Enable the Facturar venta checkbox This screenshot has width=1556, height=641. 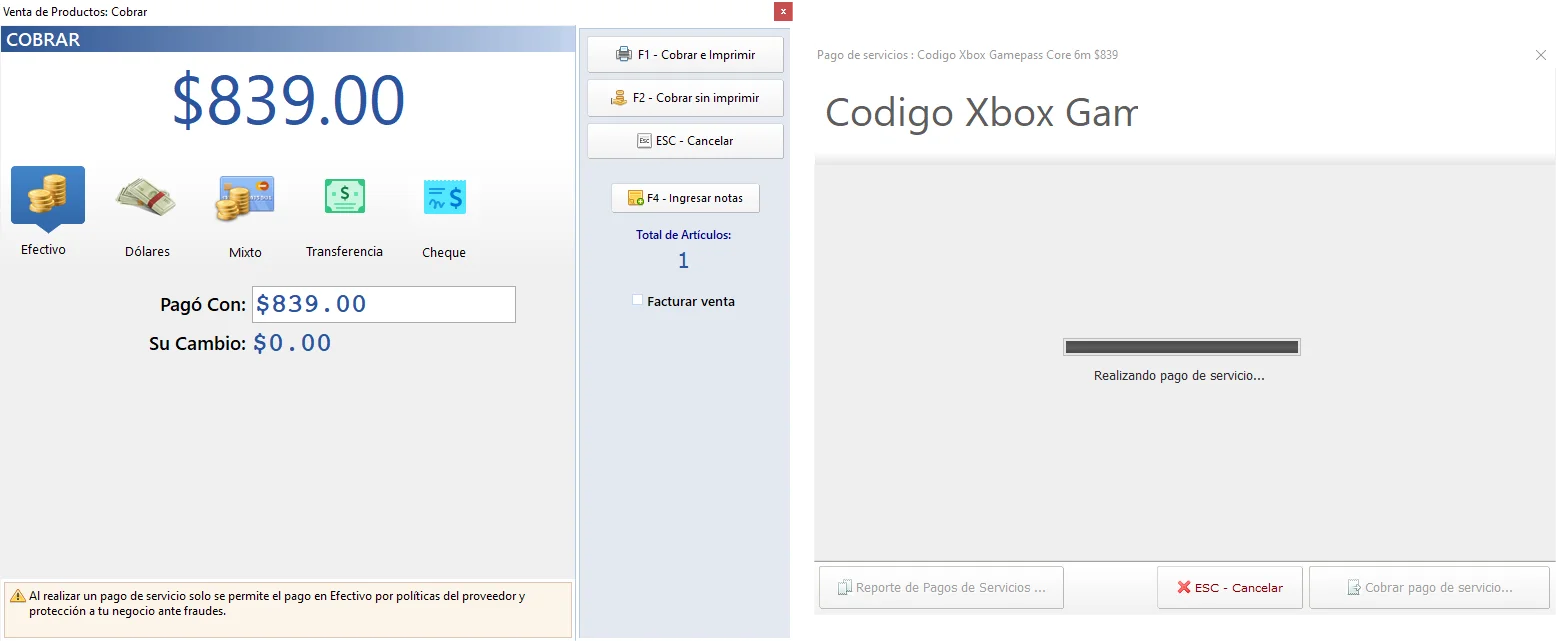637,300
